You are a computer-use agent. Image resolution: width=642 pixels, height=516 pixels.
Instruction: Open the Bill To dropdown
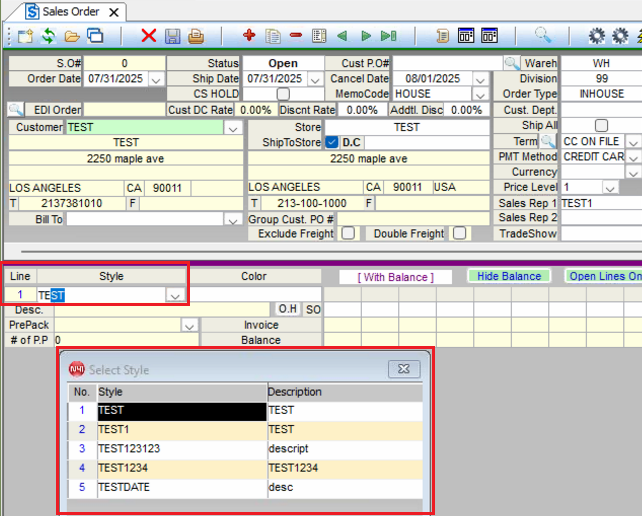click(x=233, y=220)
